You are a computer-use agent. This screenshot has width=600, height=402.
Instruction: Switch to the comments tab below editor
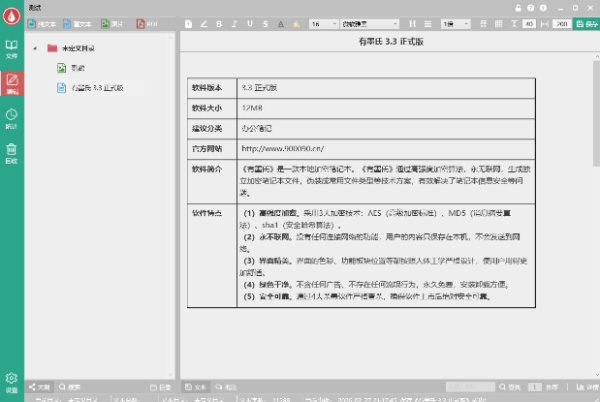[226, 387]
